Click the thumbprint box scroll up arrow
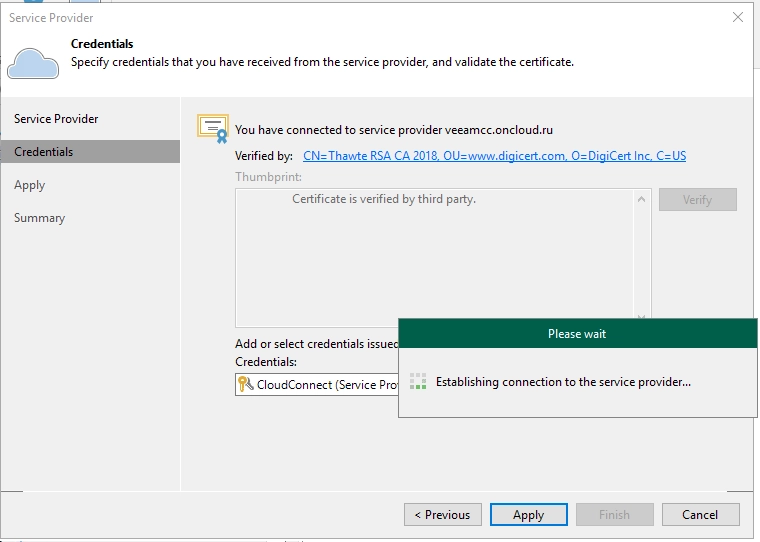The image size is (760, 542). [x=642, y=199]
